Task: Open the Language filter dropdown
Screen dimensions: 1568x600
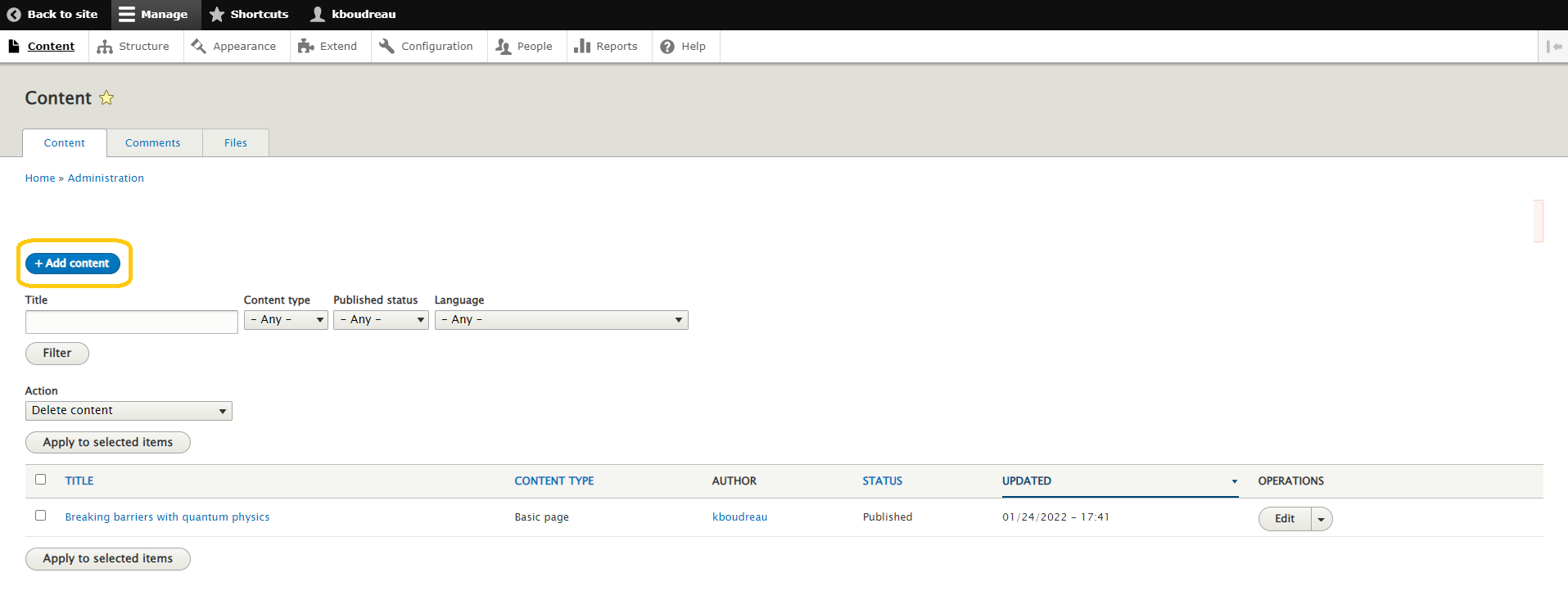Action: pos(561,320)
